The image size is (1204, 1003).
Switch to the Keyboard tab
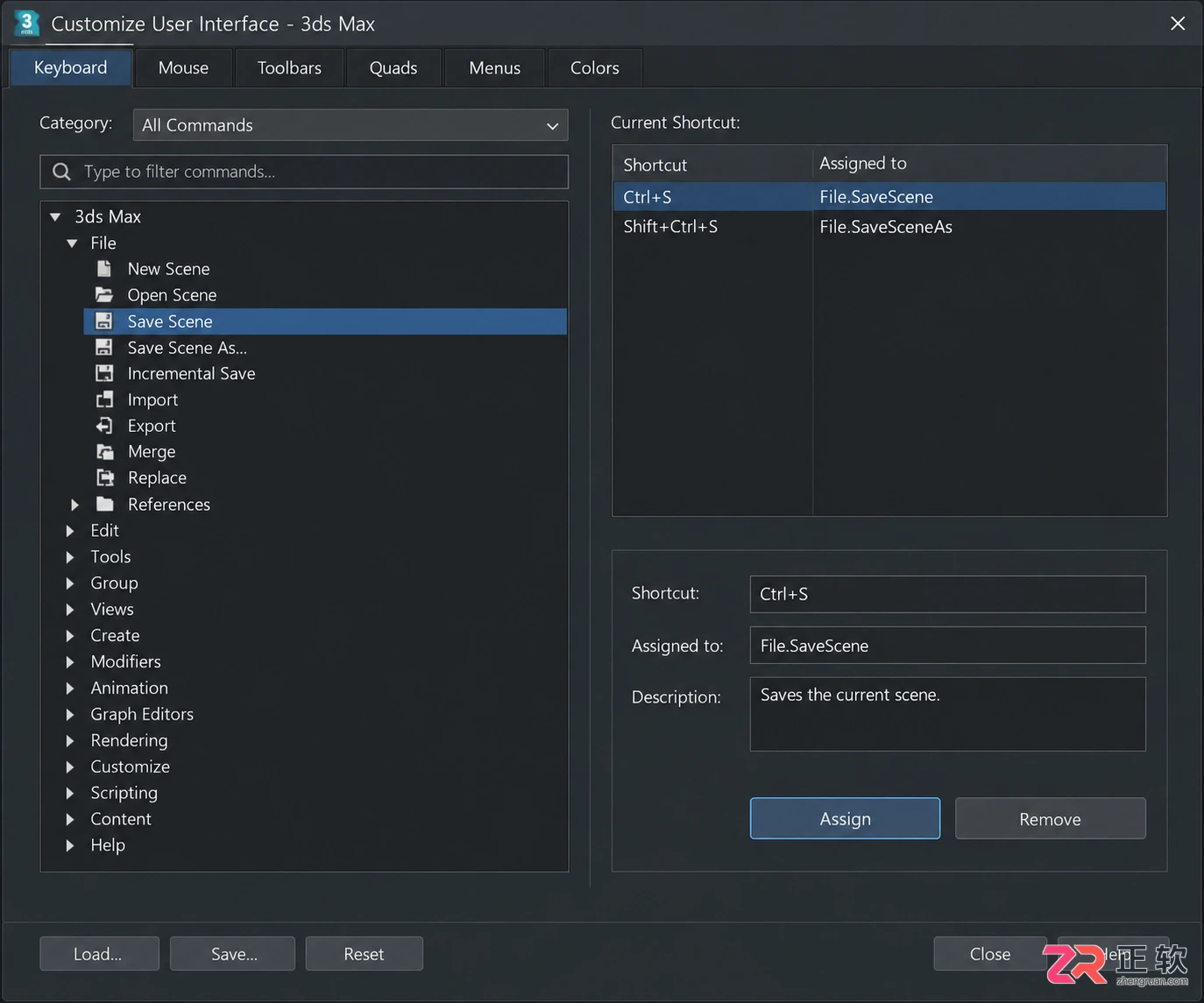(x=71, y=67)
